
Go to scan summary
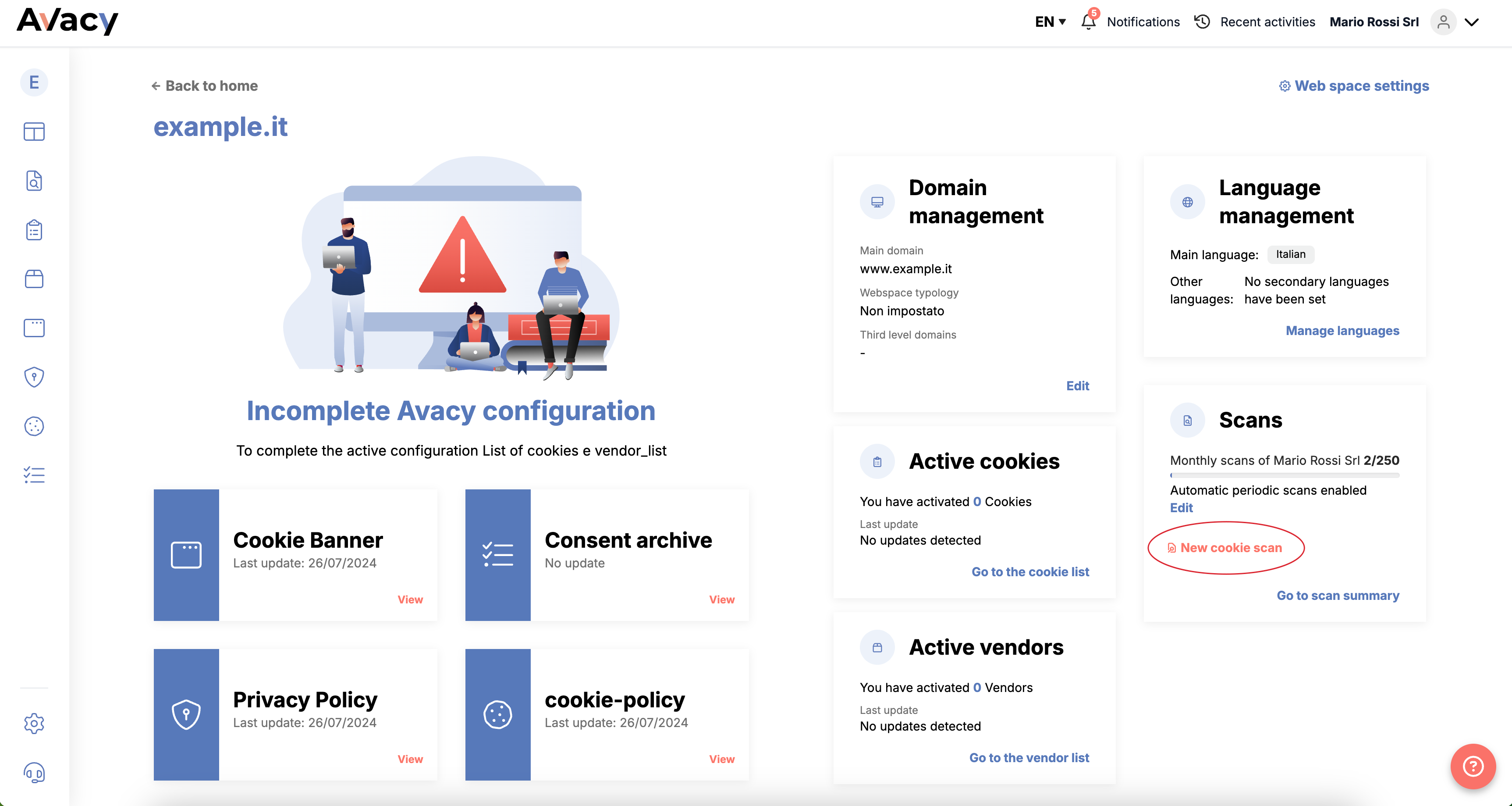pos(1338,596)
